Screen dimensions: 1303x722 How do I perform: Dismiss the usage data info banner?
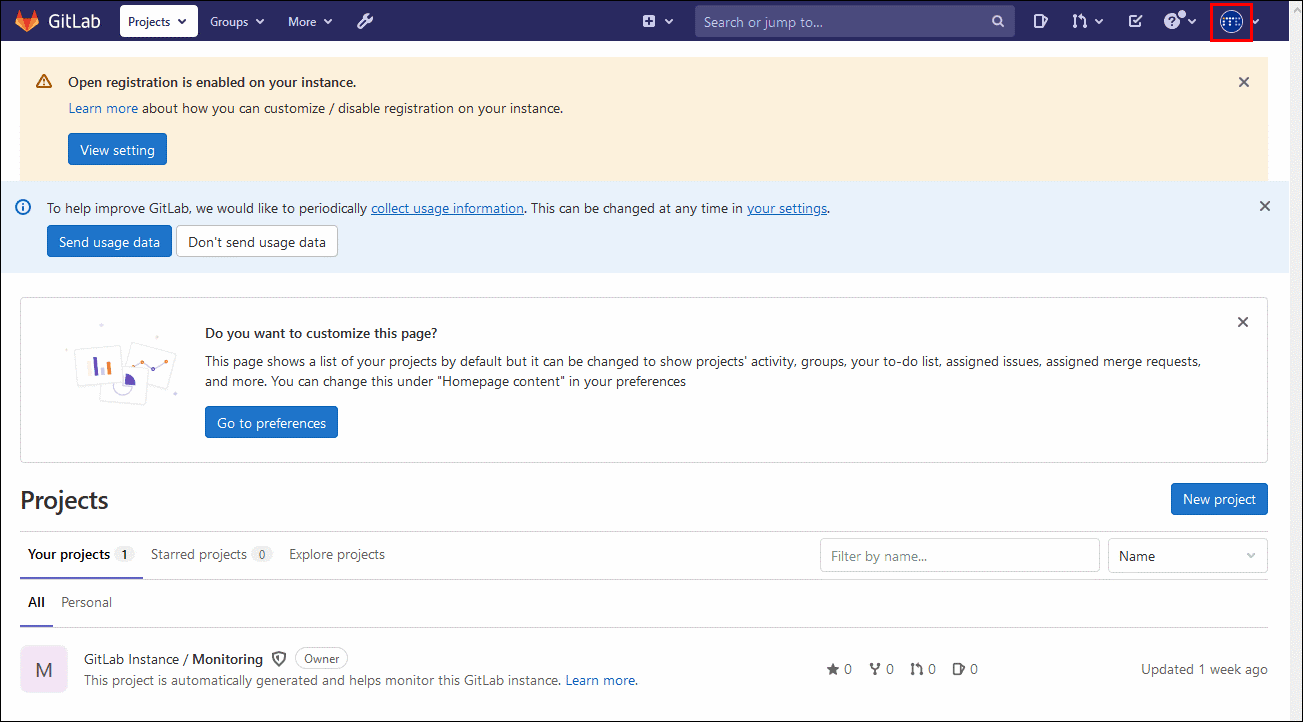[1265, 206]
